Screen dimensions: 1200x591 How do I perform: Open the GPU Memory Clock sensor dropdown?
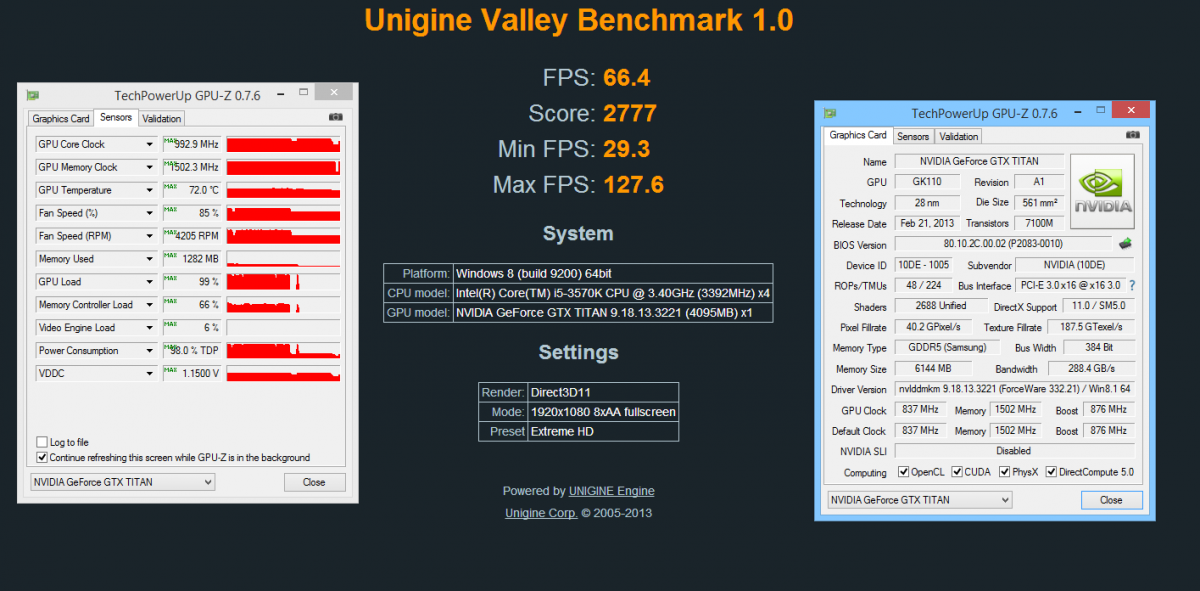click(150, 167)
